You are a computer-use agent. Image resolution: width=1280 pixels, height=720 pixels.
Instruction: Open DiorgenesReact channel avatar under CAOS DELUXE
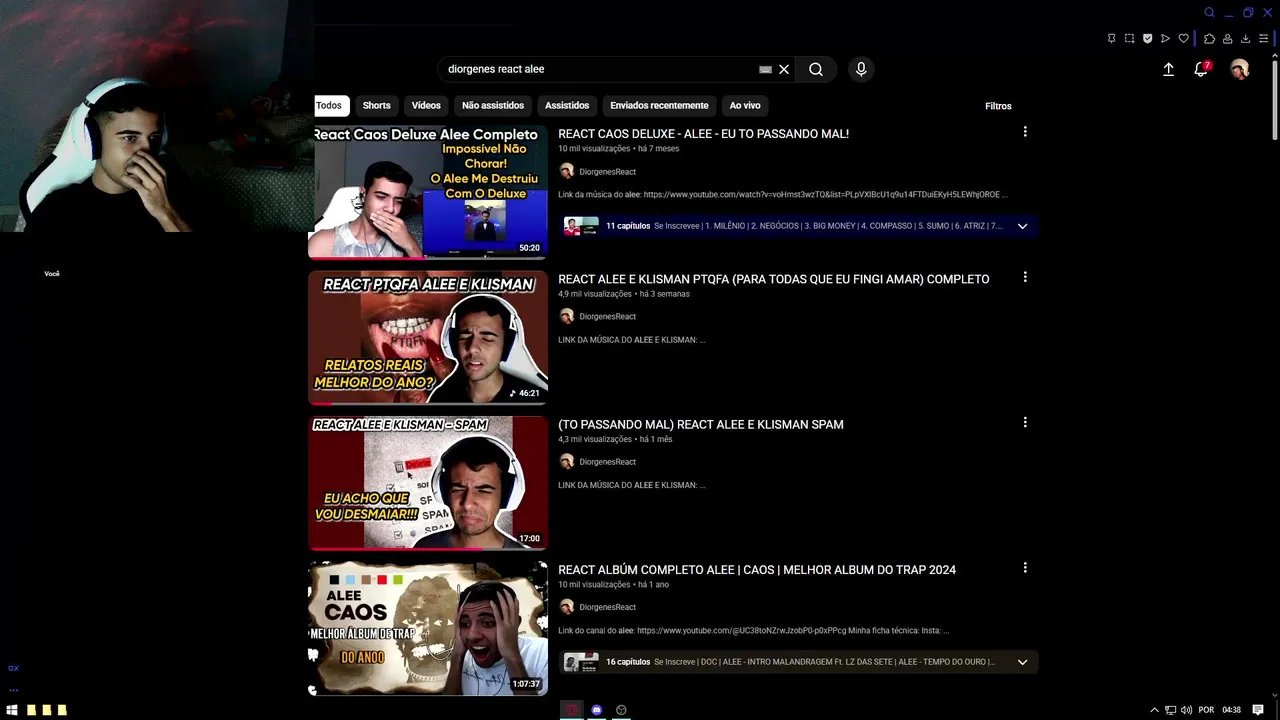pos(567,171)
